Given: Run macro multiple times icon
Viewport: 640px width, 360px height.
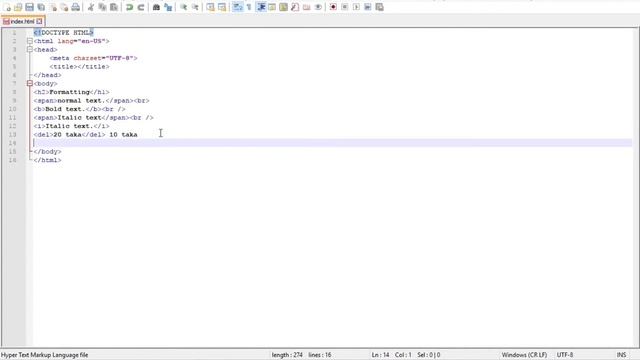Looking at the screenshot, I should click(x=367, y=7).
